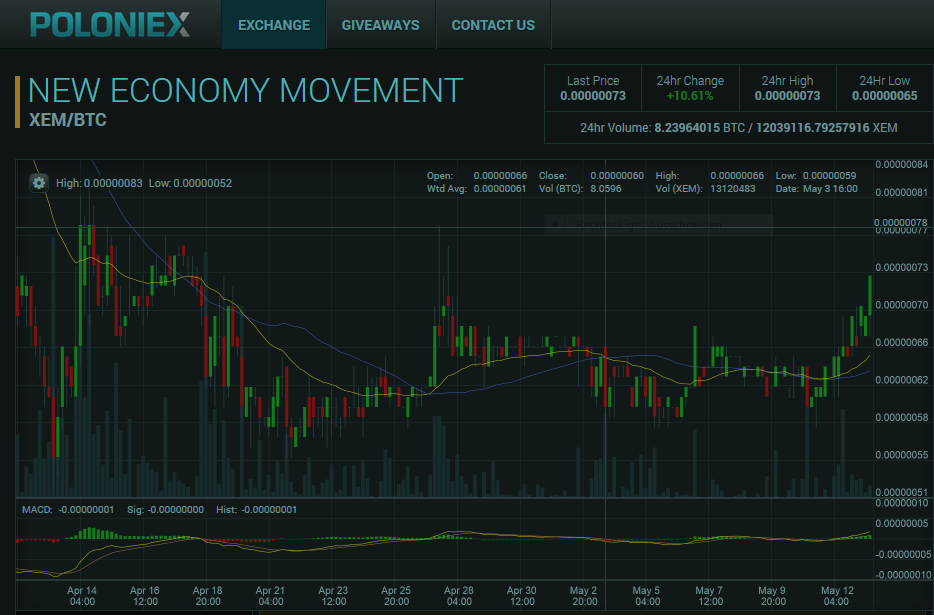The width and height of the screenshot is (934, 615).
Task: Open the Contact Us tab
Action: 493,25
